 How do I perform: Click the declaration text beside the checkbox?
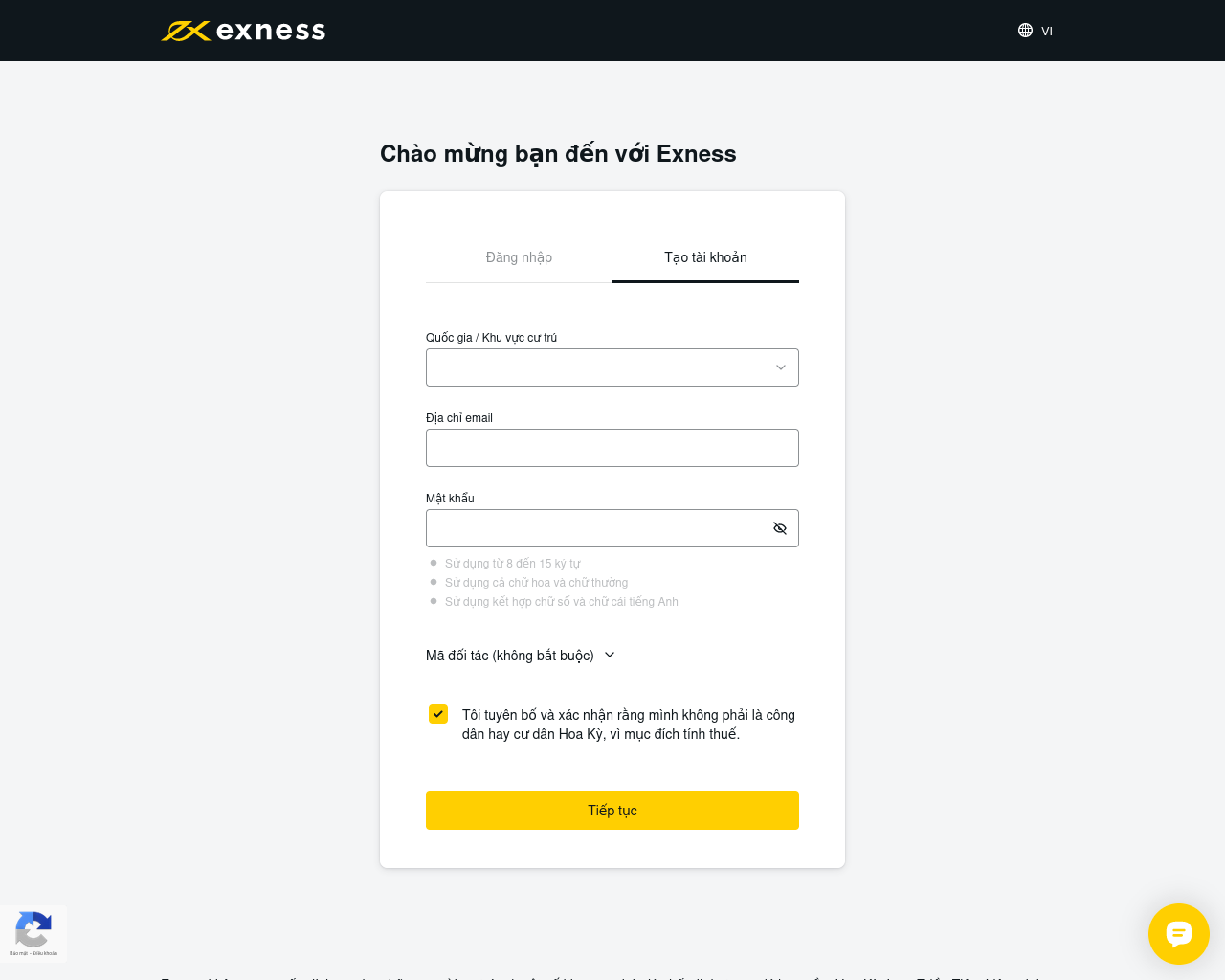click(x=629, y=724)
